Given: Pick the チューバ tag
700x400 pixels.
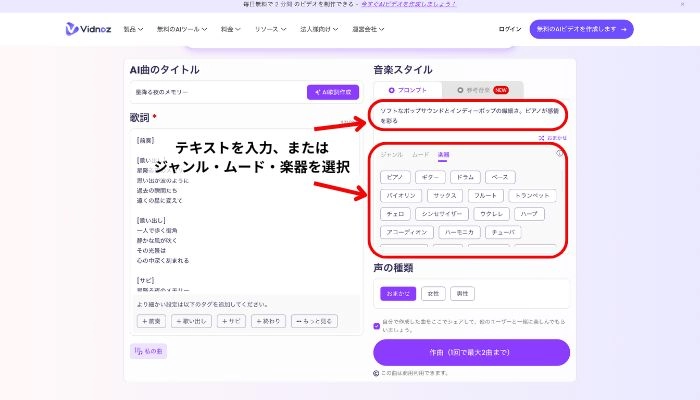Looking at the screenshot, I should click(503, 232).
